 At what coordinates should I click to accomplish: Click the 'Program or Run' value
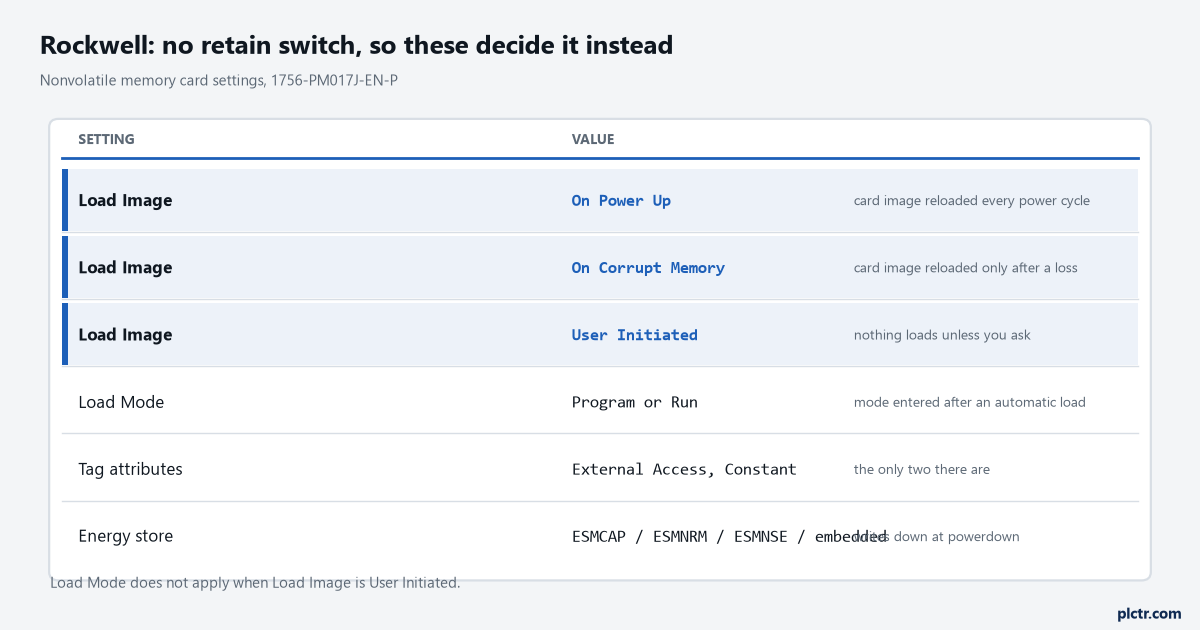click(635, 402)
